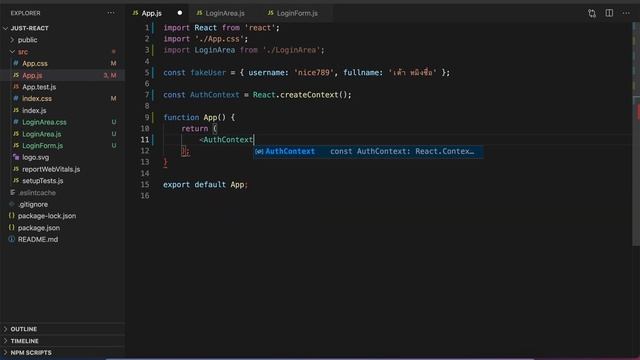Click the JS icon on LoginArea.js tab
The width and height of the screenshot is (640, 360).
point(199,13)
